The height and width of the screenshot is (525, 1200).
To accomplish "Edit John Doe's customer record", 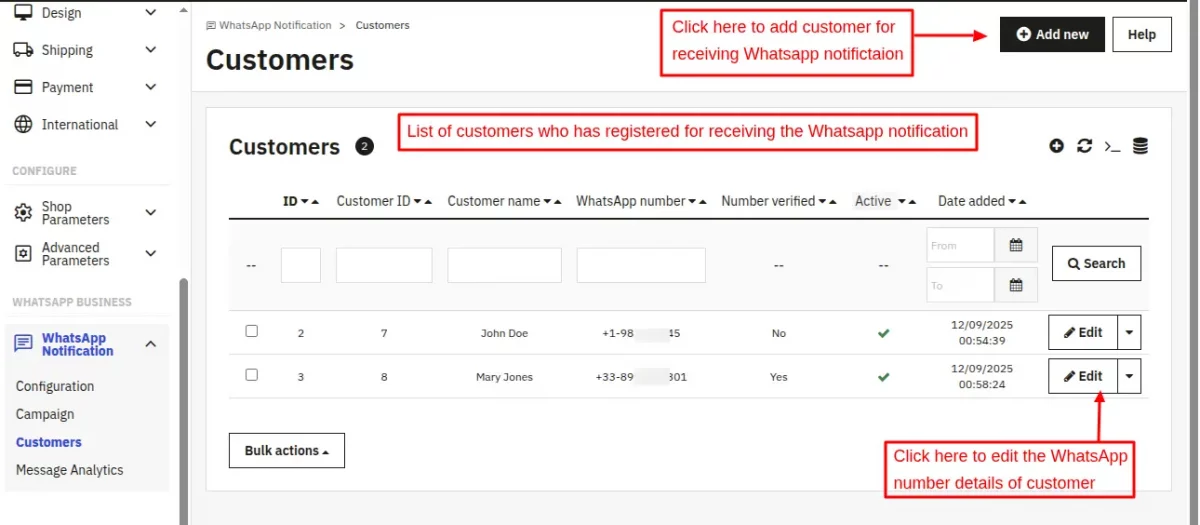I will tap(1083, 333).
